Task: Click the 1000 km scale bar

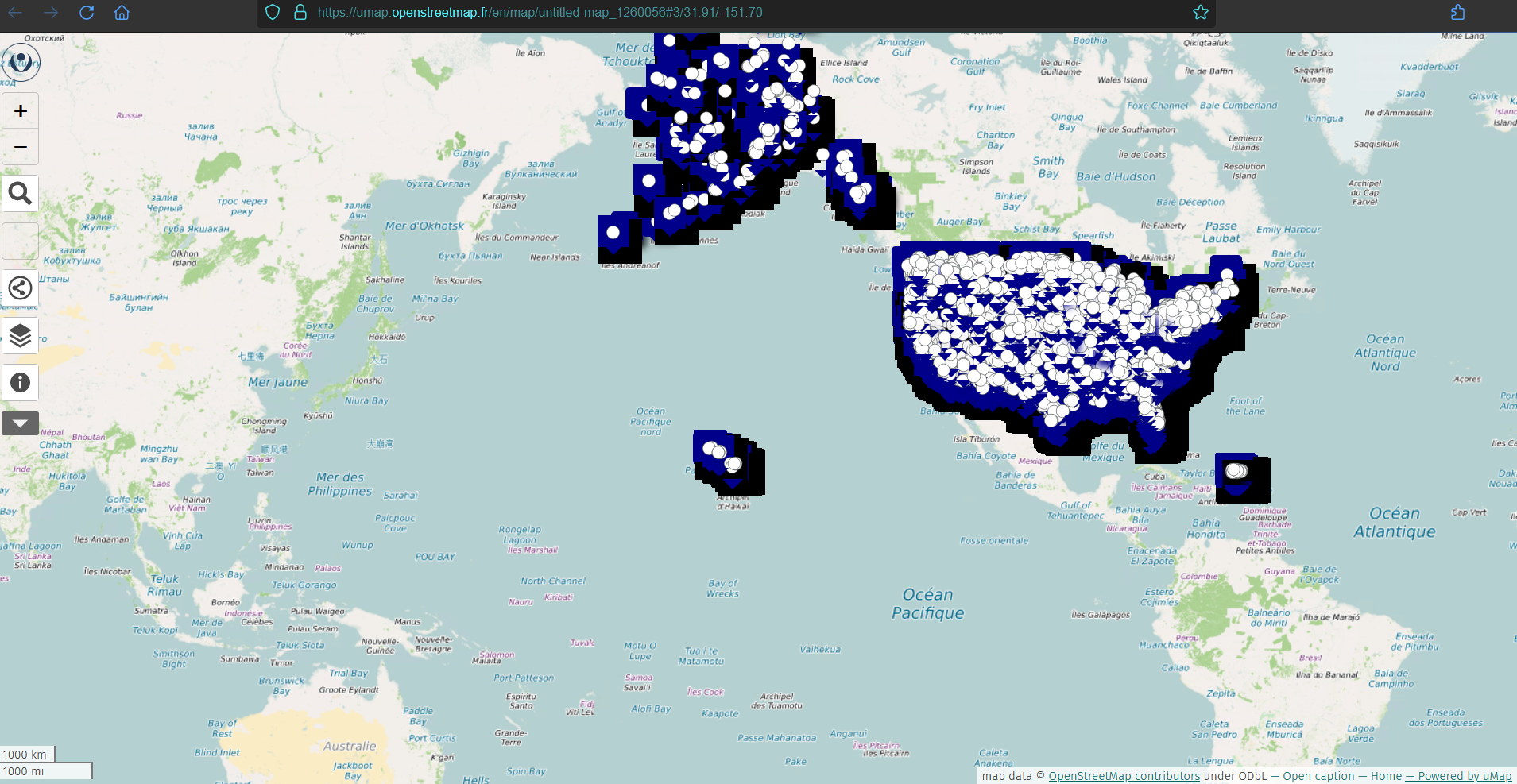Action: point(27,755)
